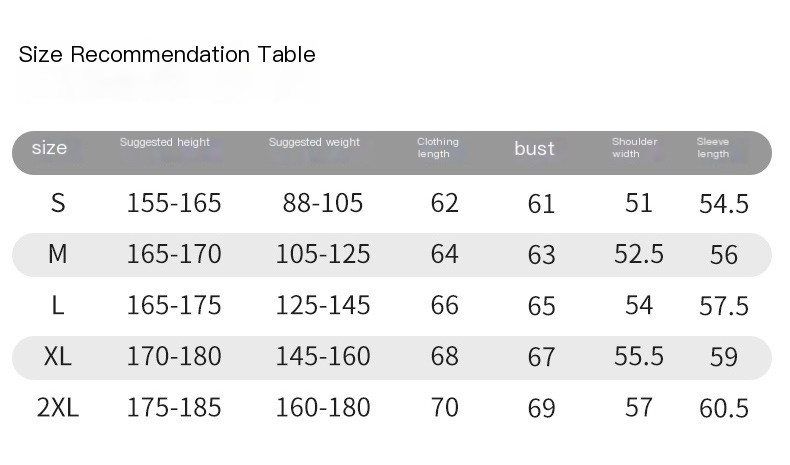Select clothing length value 70

point(444,408)
